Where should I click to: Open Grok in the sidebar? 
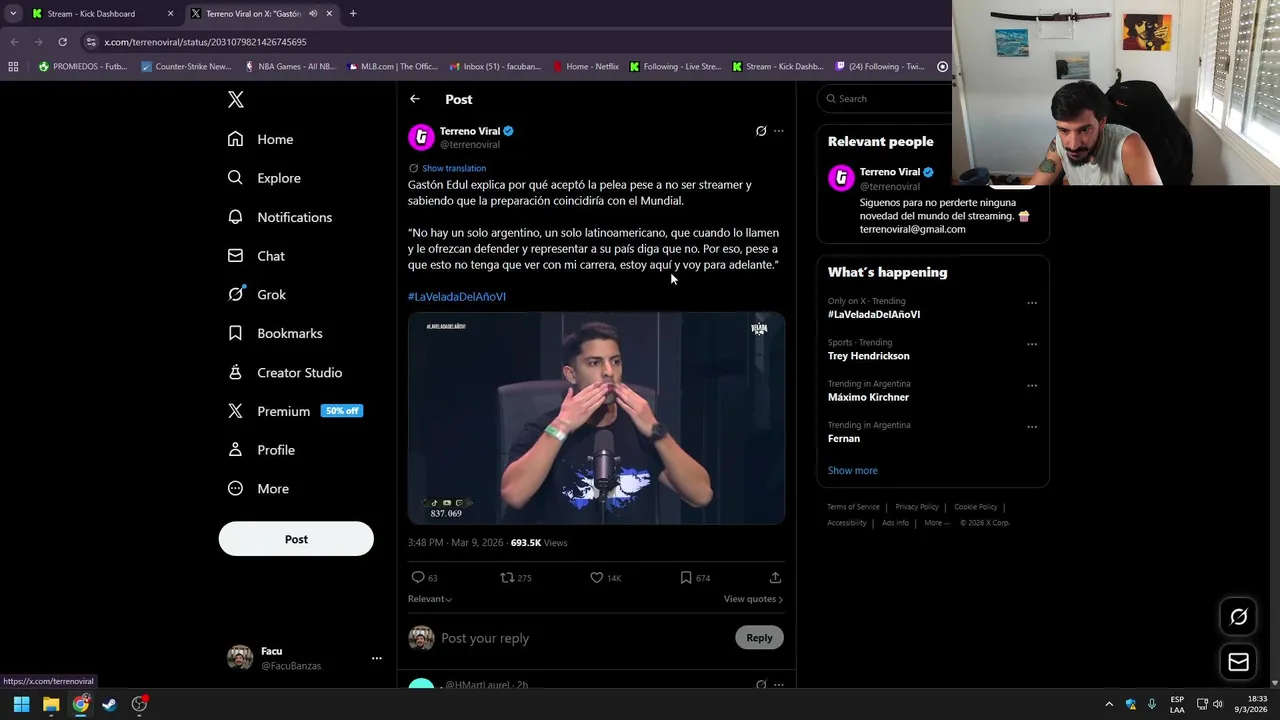(271, 295)
